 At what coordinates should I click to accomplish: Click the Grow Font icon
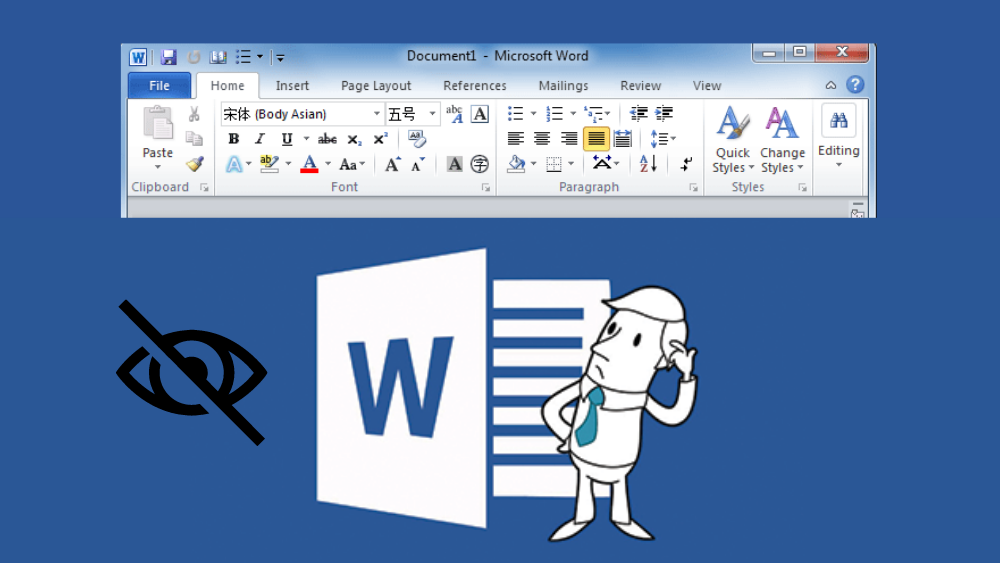click(x=393, y=165)
